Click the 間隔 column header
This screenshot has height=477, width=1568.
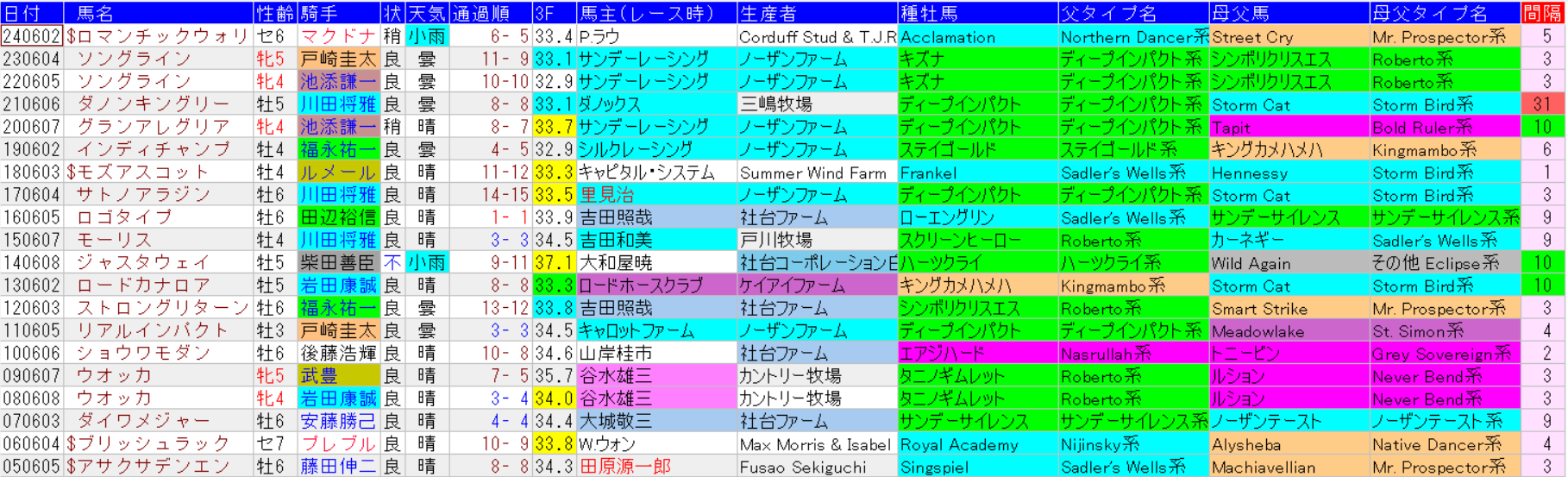(1543, 13)
